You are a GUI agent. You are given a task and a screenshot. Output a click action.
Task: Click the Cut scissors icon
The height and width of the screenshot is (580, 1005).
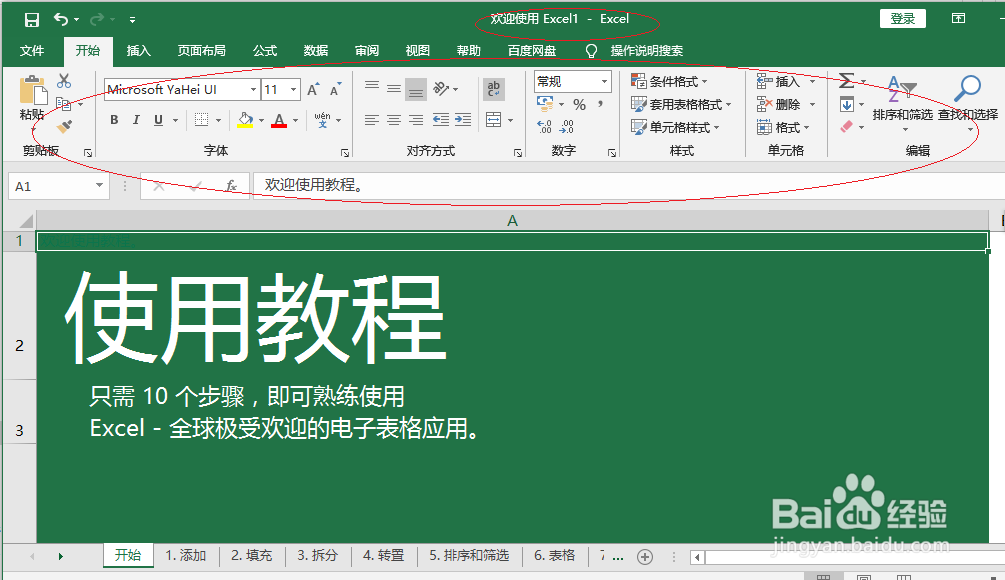[63, 81]
